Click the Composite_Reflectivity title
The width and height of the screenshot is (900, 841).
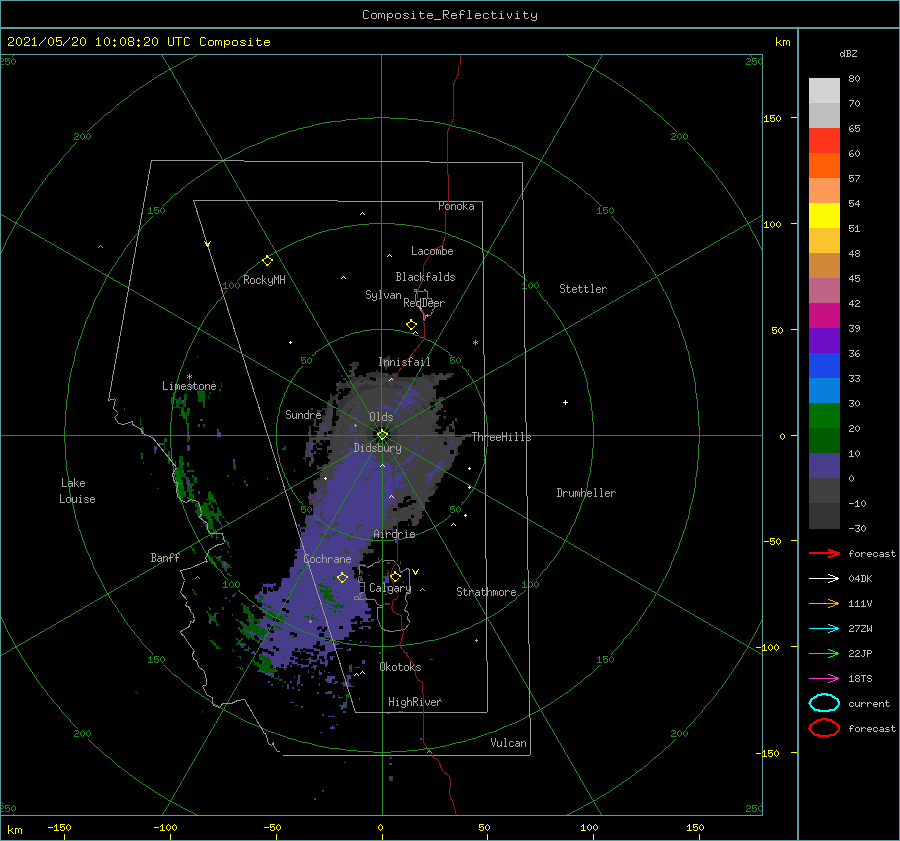[449, 15]
